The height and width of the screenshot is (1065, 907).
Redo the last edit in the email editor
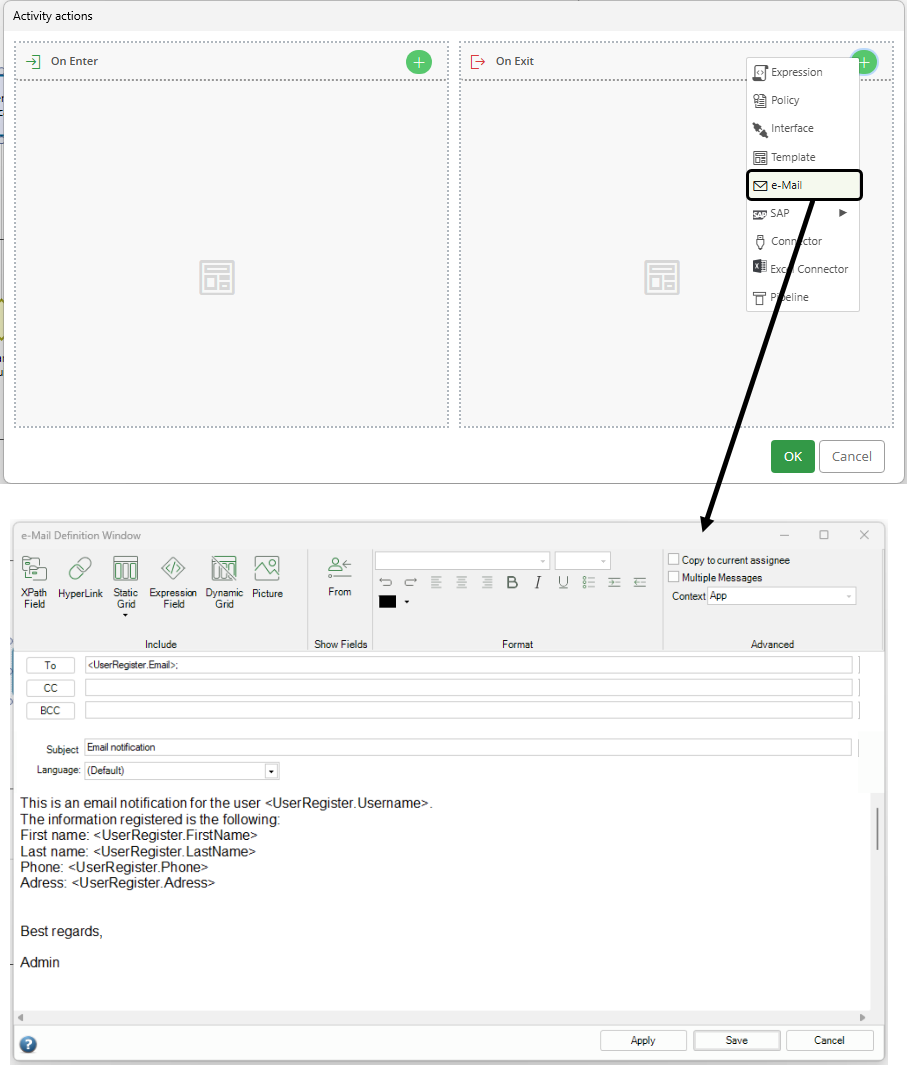pyautogui.click(x=410, y=582)
